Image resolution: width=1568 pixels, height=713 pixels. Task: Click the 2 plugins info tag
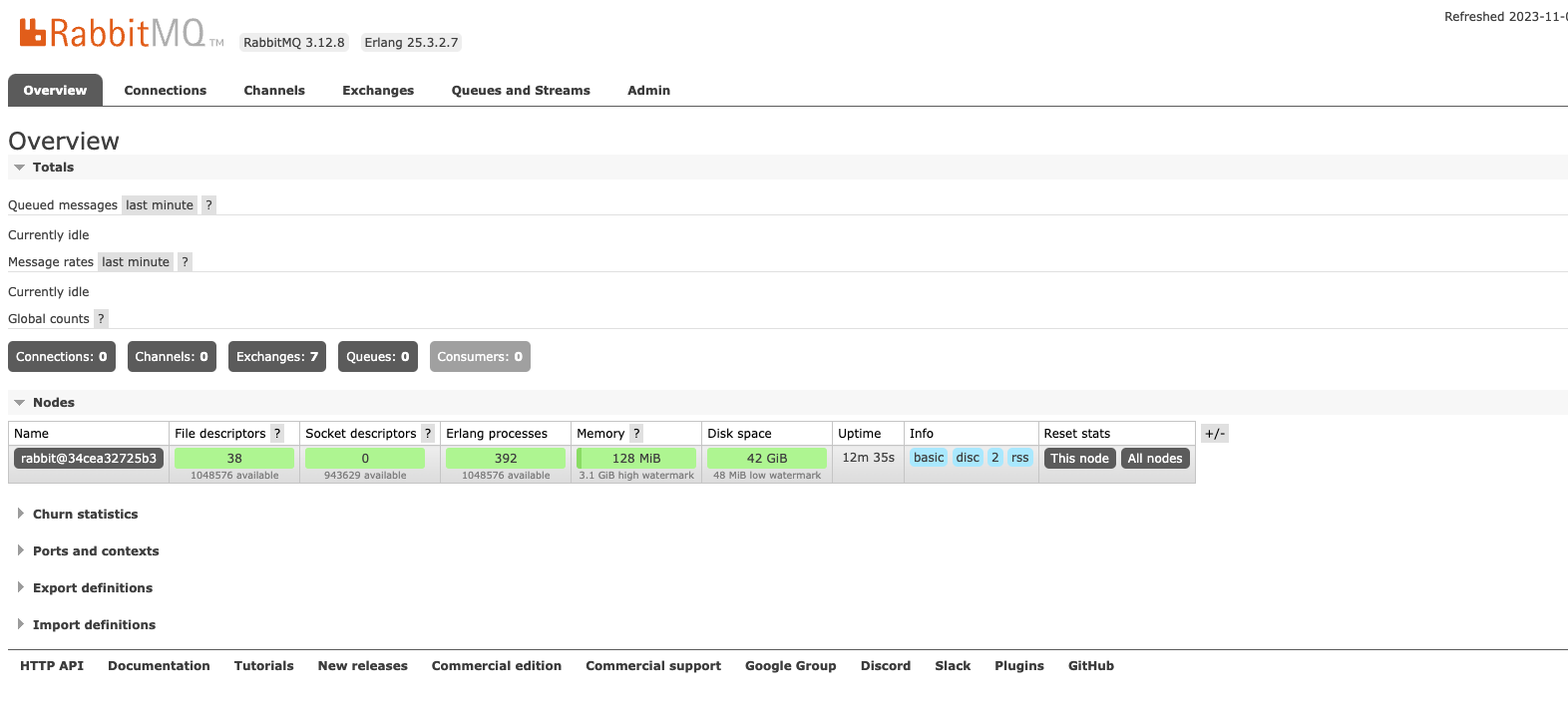click(995, 458)
